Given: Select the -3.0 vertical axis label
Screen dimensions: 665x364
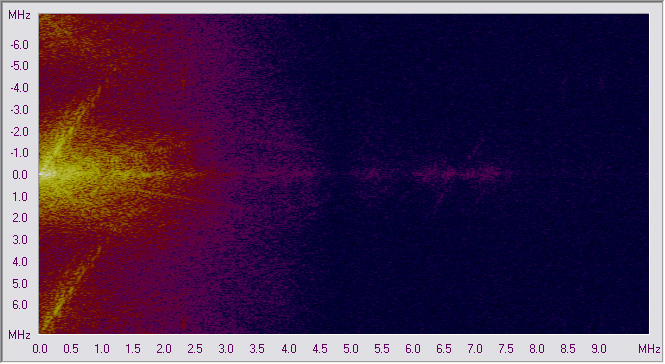Looking at the screenshot, I should [x=20, y=109].
